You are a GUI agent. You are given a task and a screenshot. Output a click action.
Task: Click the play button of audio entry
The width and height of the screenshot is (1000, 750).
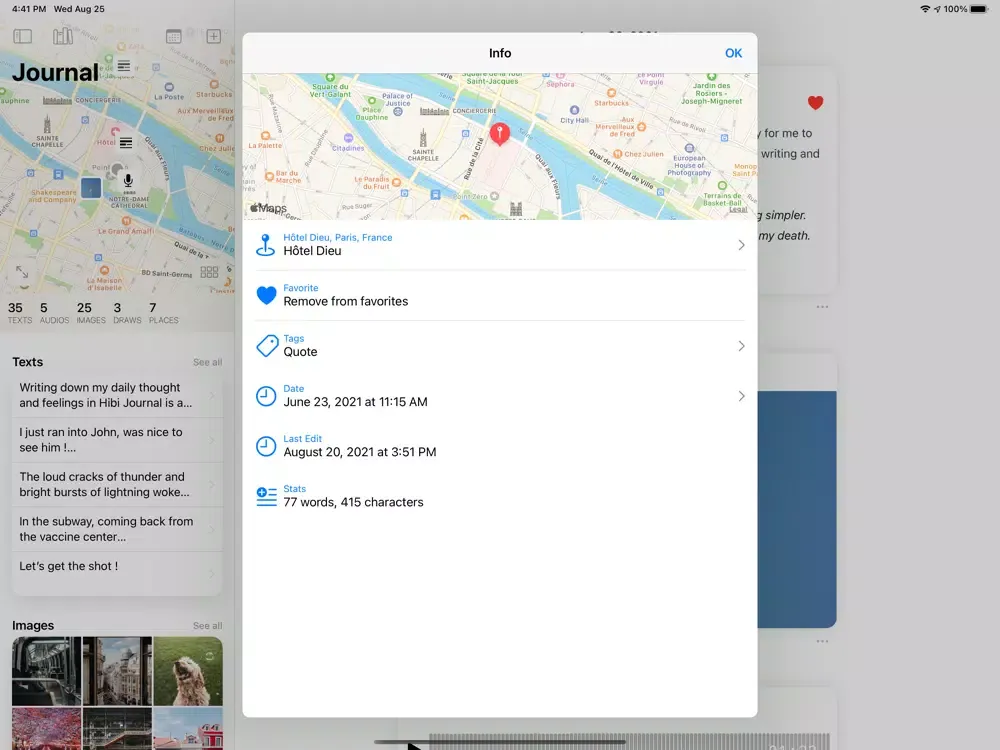pyautogui.click(x=414, y=746)
